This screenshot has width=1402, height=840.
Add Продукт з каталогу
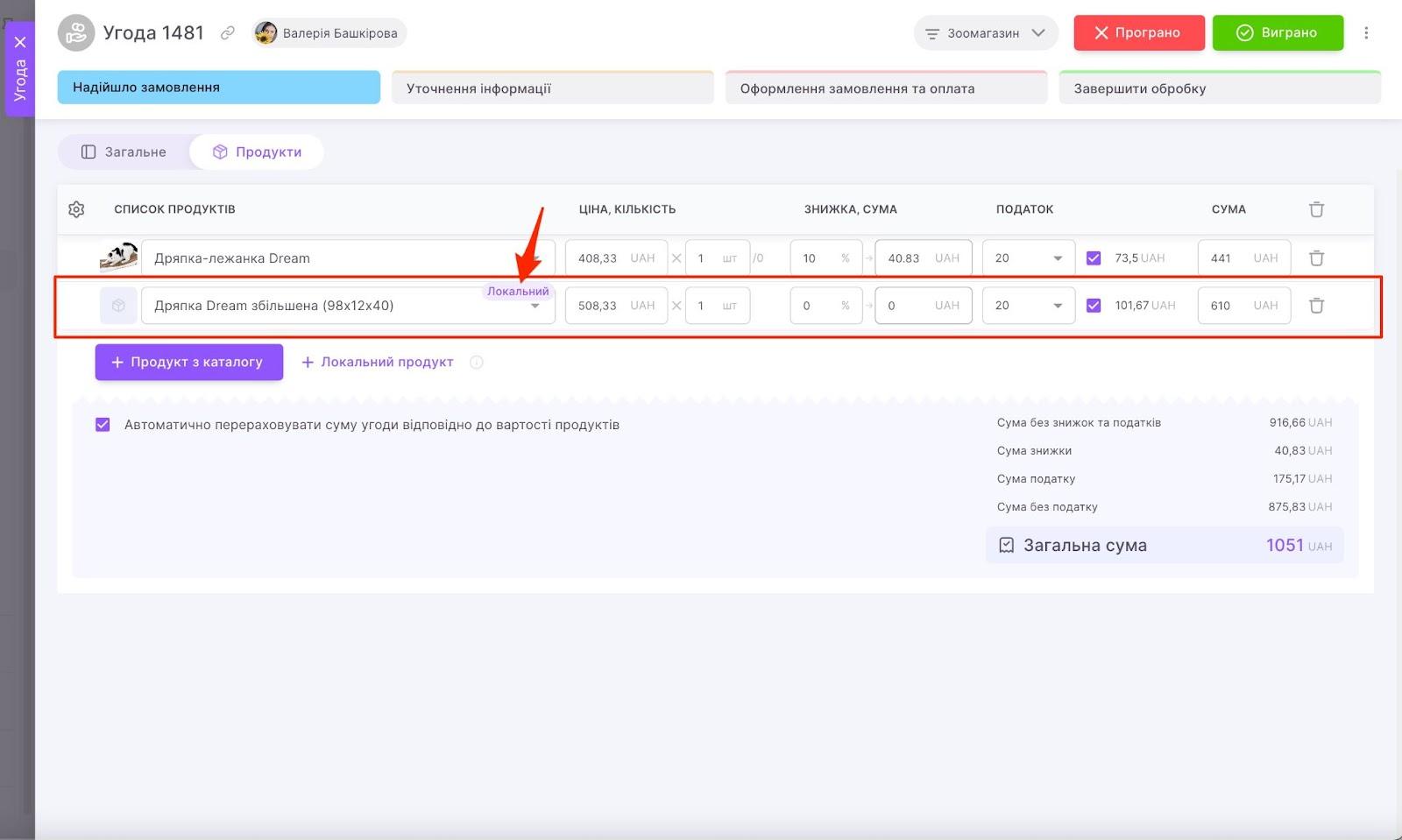pos(189,362)
